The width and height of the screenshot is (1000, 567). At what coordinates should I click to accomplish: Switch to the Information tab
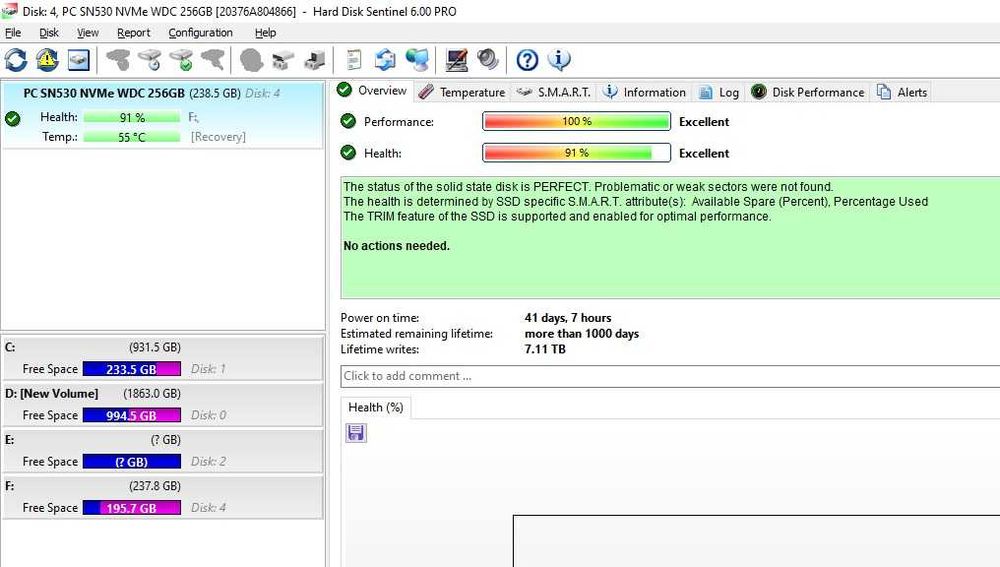645,92
